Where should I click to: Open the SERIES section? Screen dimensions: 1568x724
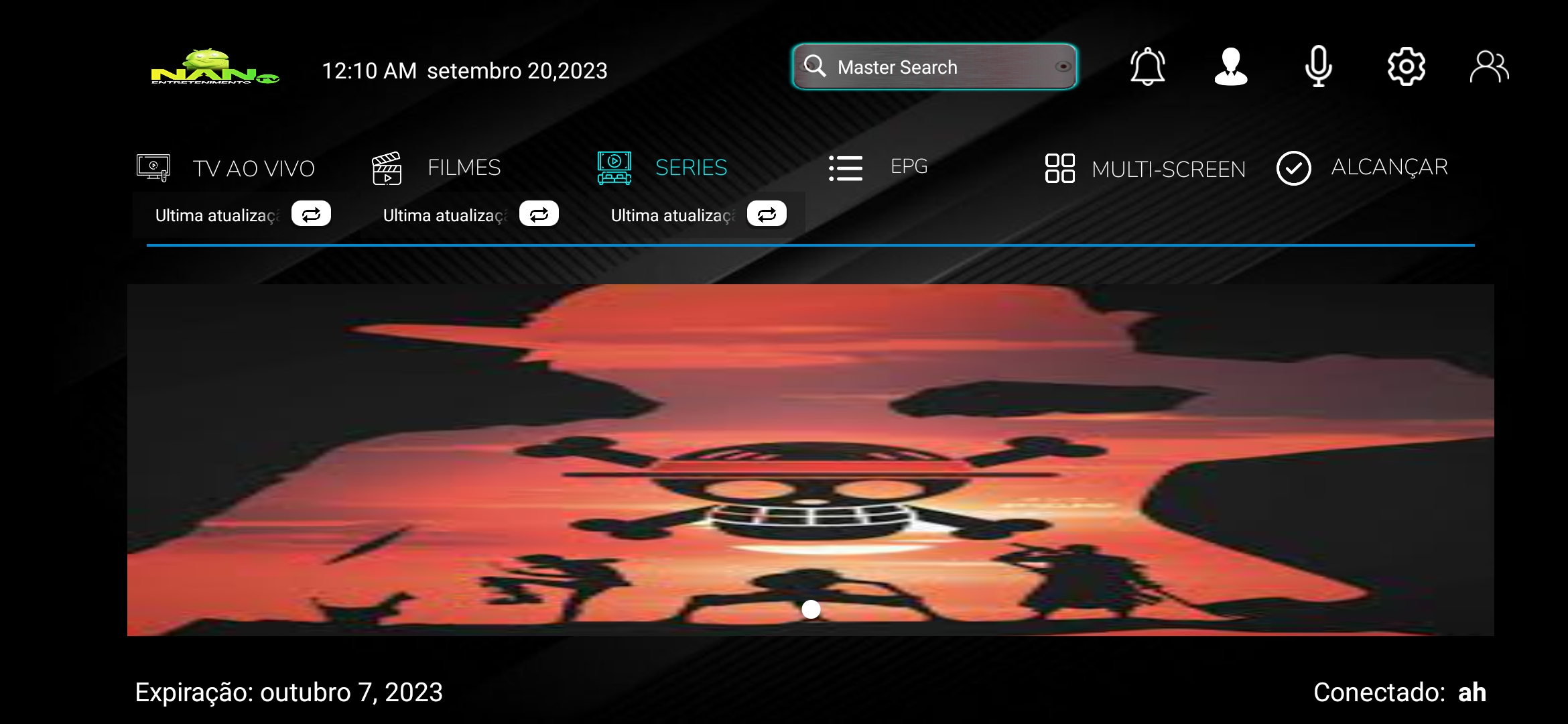point(691,168)
